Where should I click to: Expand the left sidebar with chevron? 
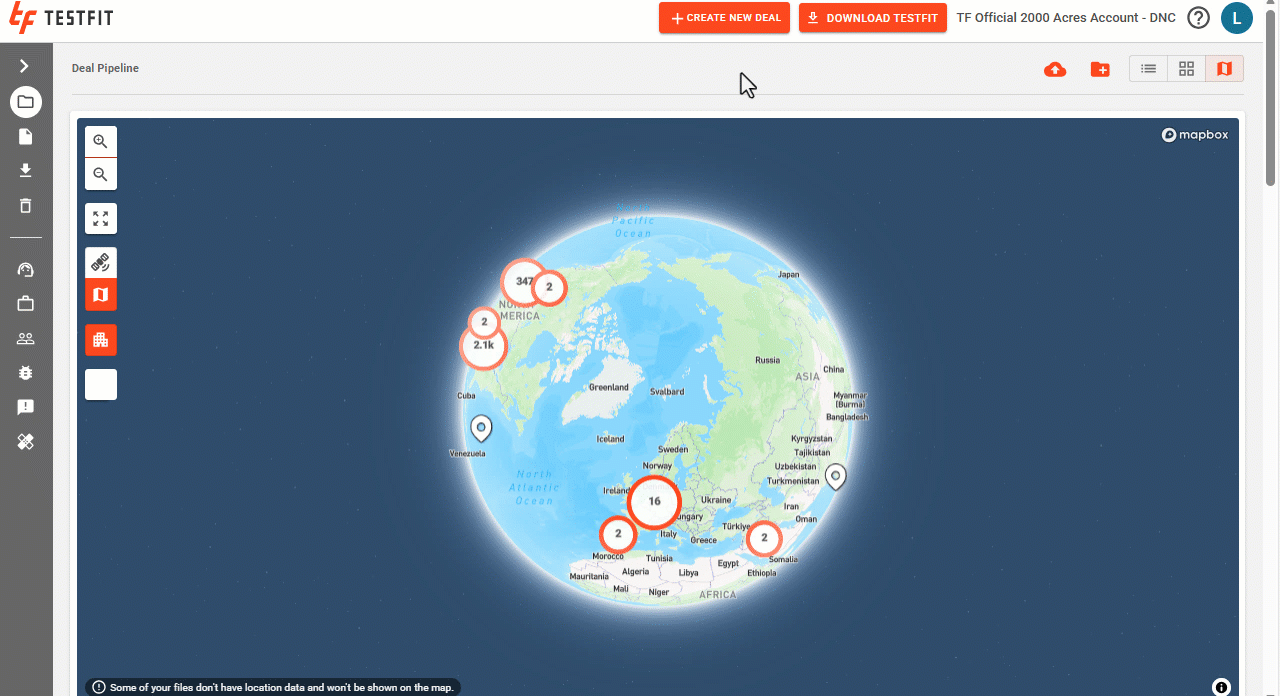coord(25,66)
